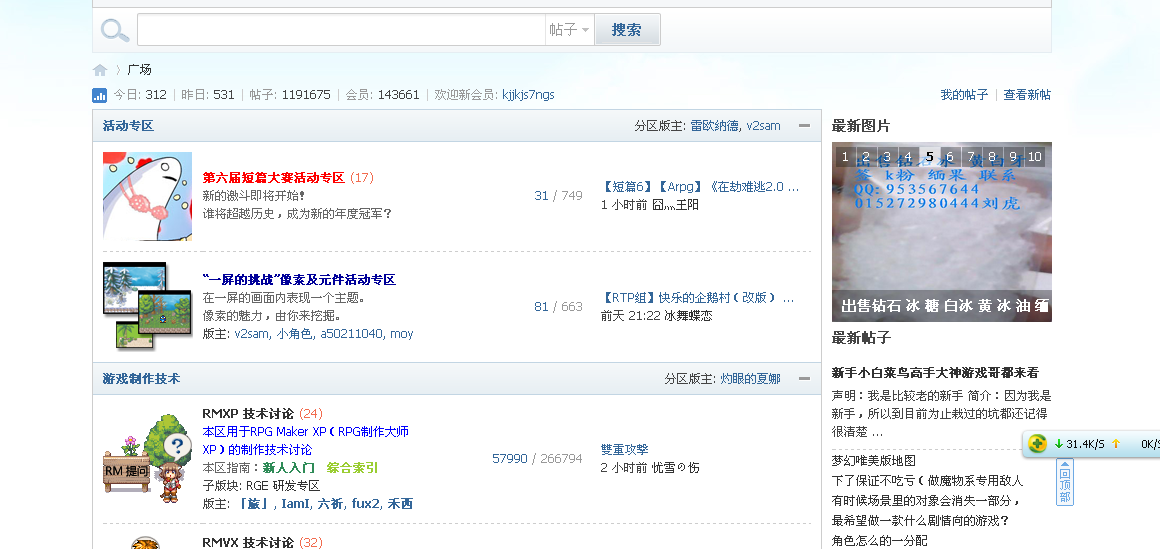Open latest post 【RTP组】快乐的企鹅村（改版）
1160x549 pixels.
(698, 298)
